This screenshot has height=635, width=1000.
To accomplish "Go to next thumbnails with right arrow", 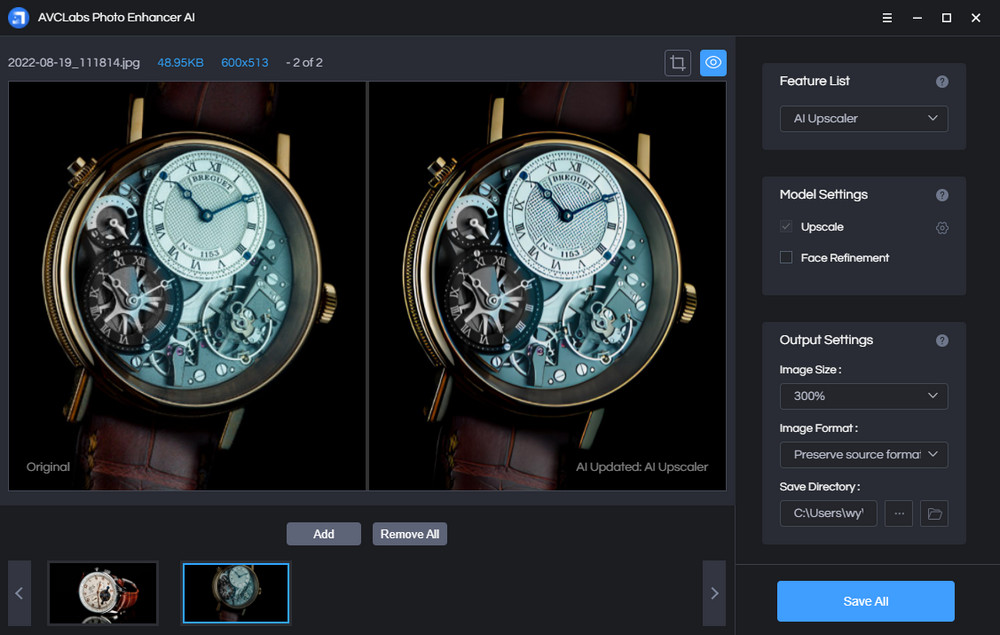I will point(714,593).
